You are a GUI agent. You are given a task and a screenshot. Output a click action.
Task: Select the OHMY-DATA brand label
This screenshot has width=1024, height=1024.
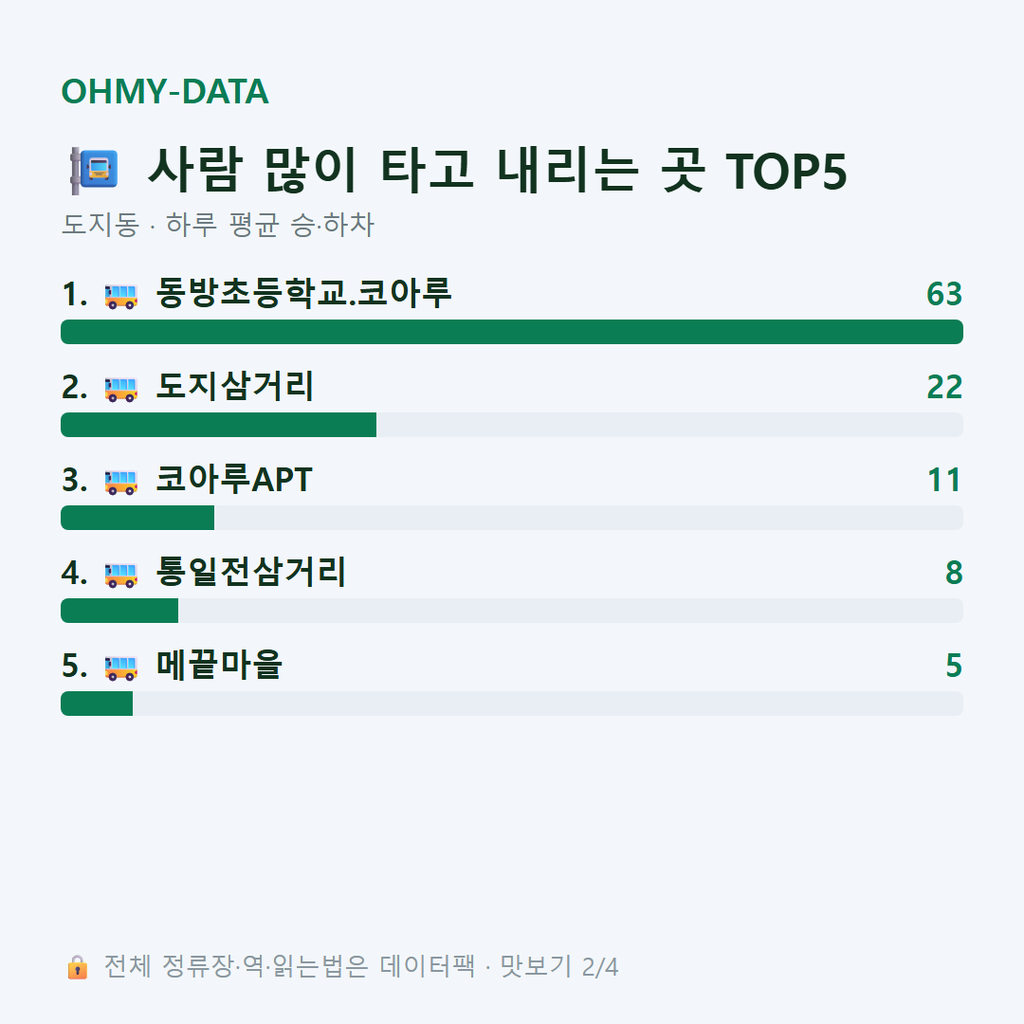coord(165,91)
